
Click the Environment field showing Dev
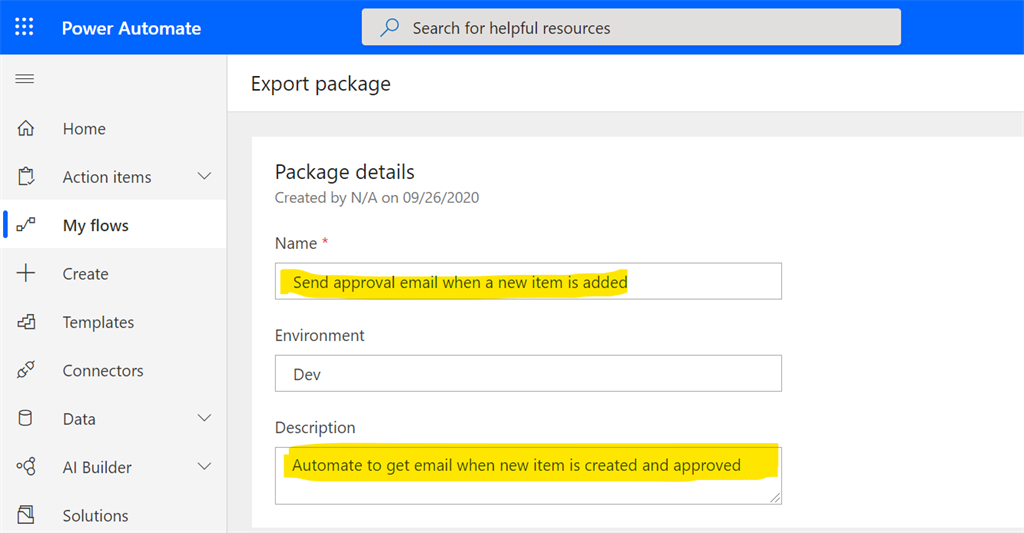(528, 374)
